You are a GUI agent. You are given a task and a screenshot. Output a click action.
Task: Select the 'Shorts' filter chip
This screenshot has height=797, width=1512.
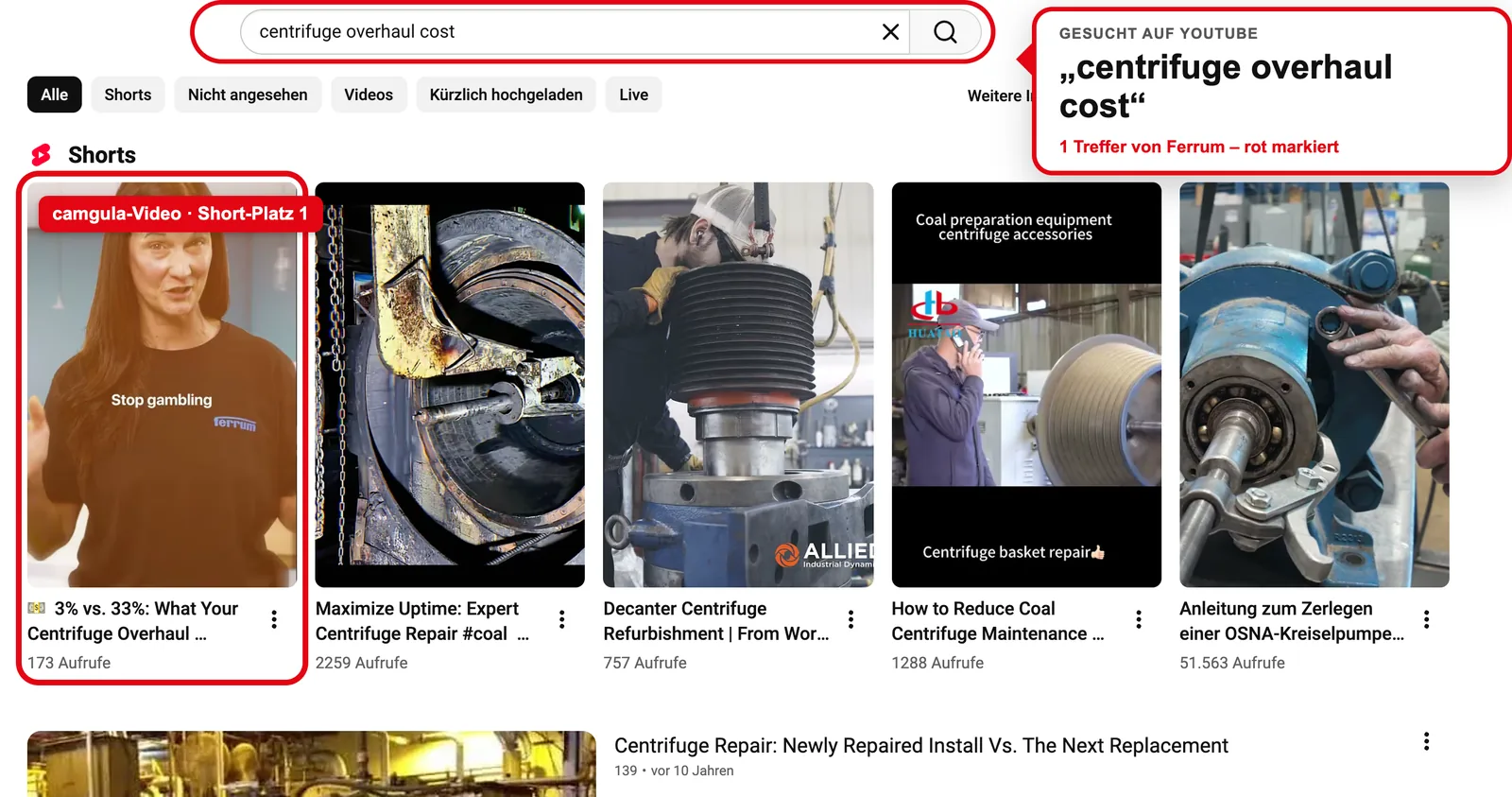128,95
